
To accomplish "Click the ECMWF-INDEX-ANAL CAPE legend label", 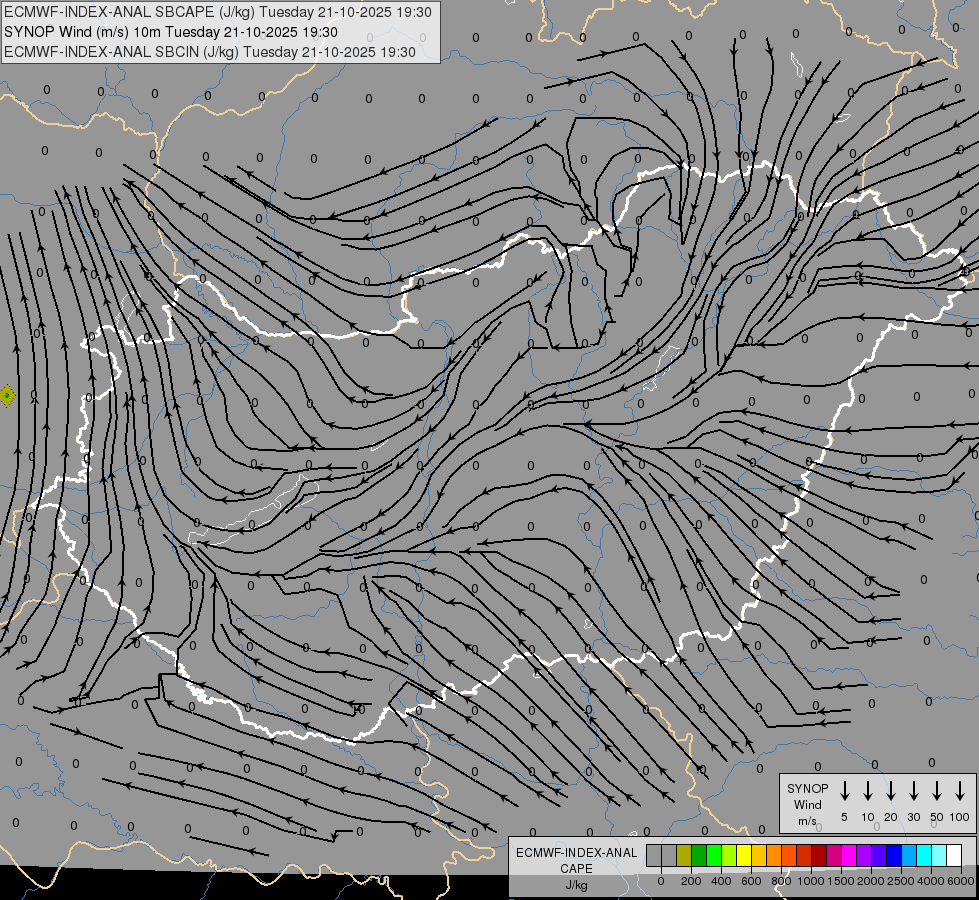I will [576, 860].
